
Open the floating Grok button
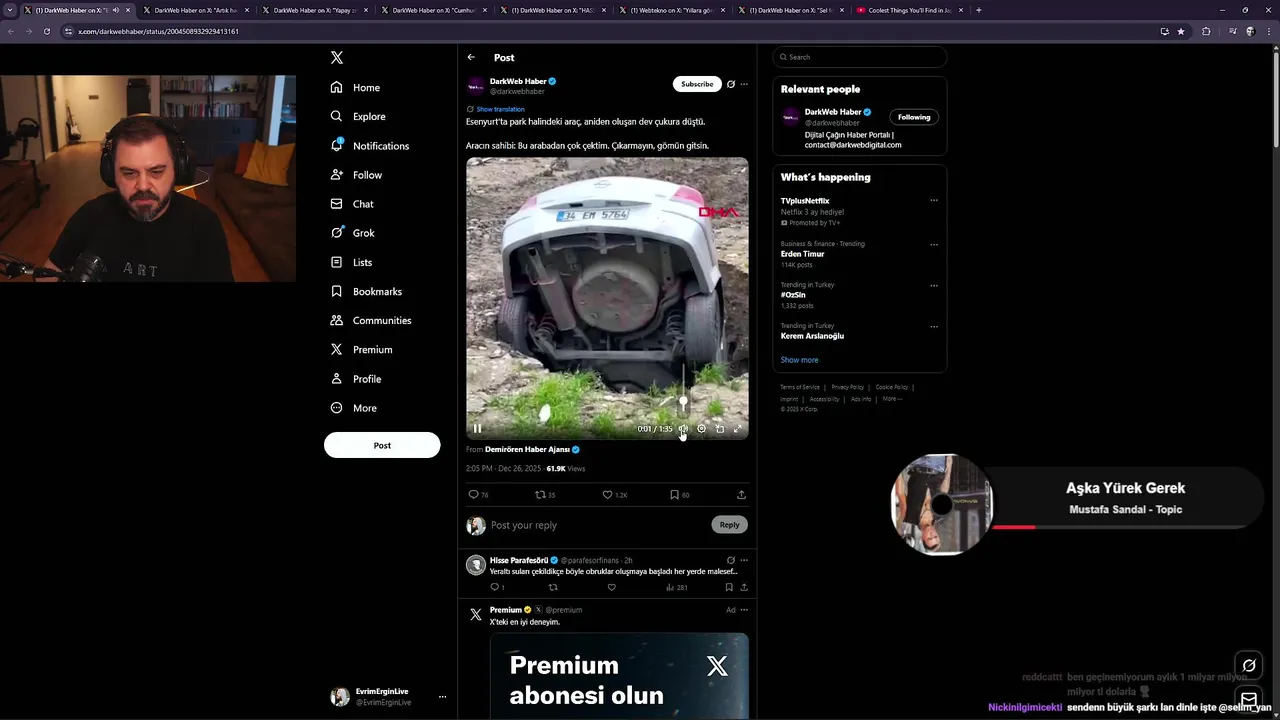[1249, 665]
